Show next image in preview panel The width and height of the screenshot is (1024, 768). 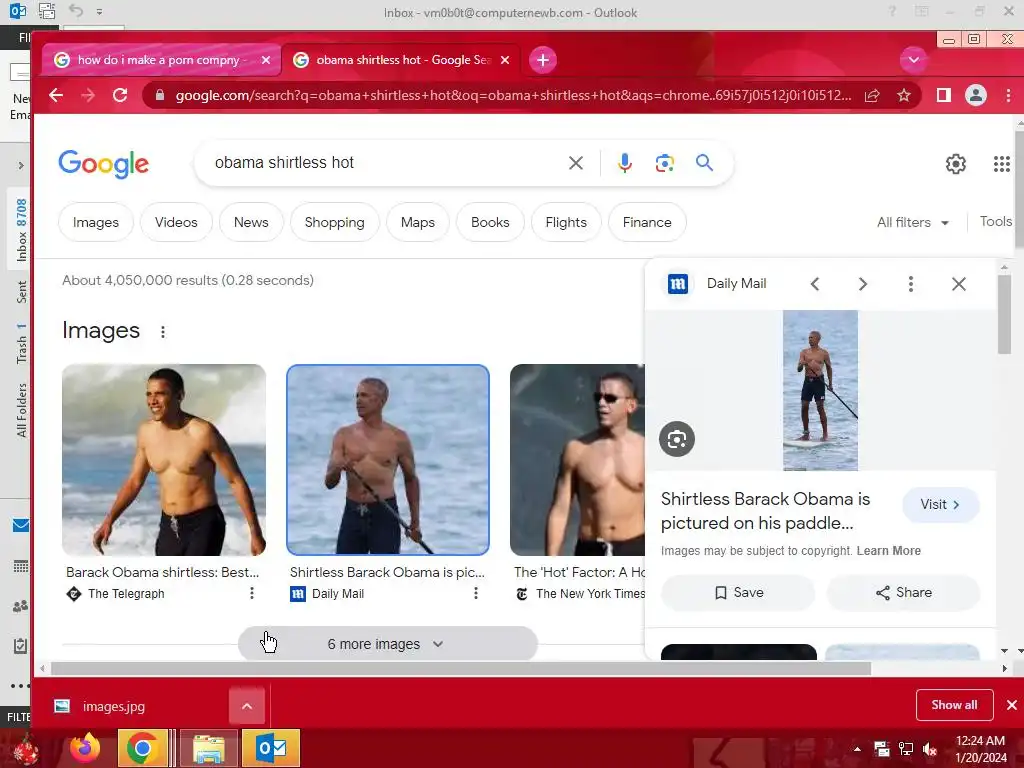click(x=863, y=284)
